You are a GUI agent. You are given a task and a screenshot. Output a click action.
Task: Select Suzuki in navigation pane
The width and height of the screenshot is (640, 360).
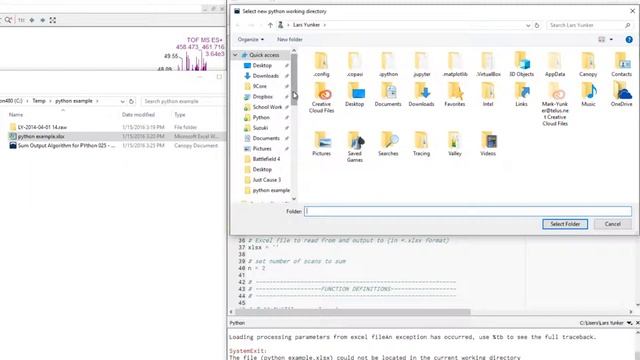point(260,128)
